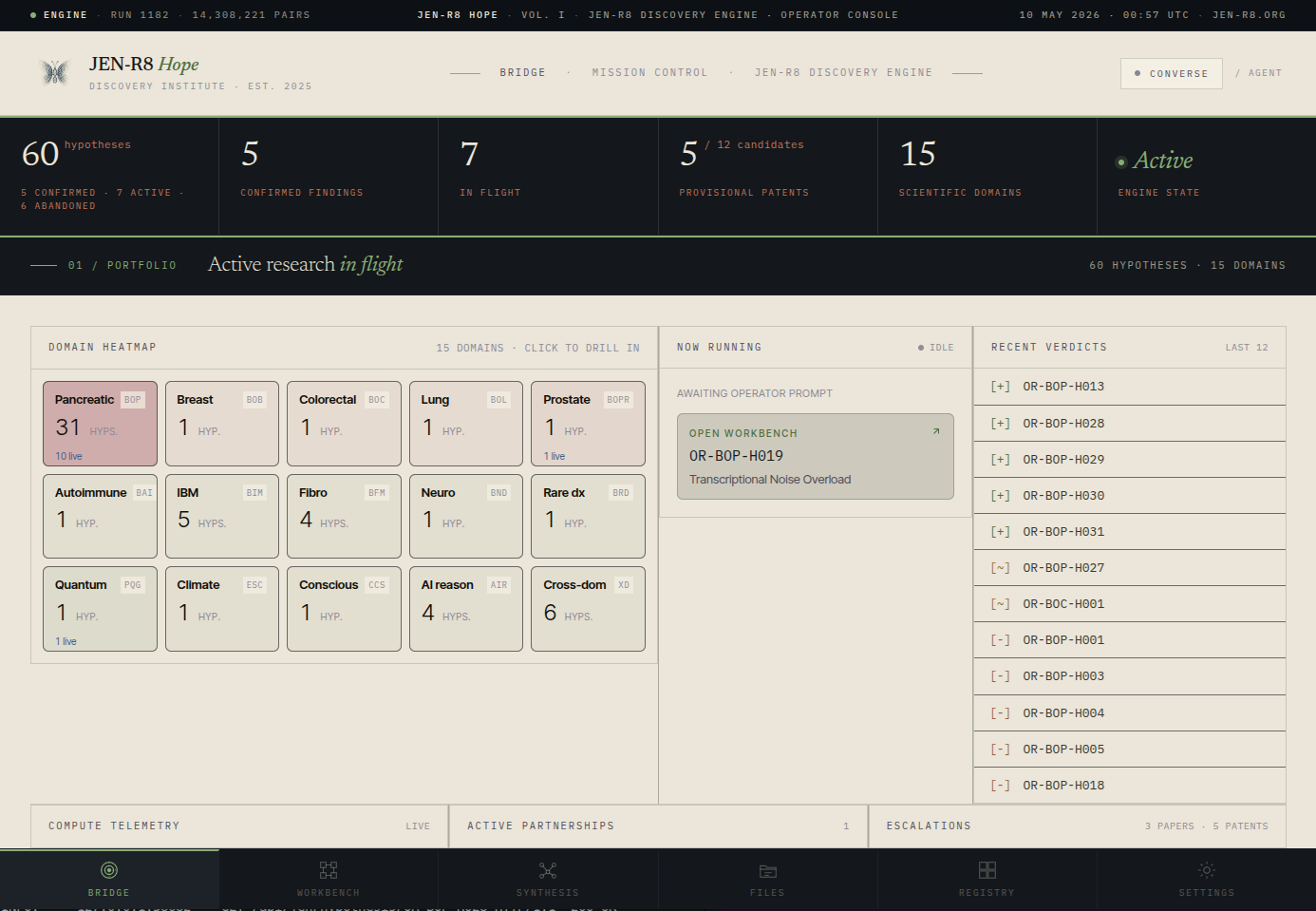Open the Fibro domain tile
Image resolution: width=1316 pixels, height=911 pixels.
(x=344, y=516)
